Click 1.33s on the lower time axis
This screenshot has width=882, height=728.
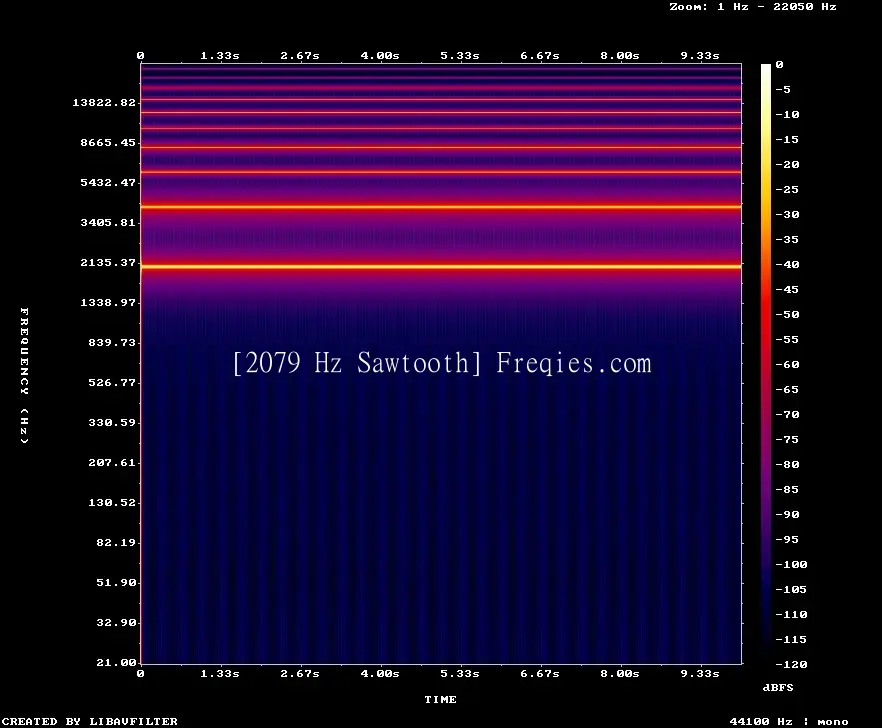220,673
